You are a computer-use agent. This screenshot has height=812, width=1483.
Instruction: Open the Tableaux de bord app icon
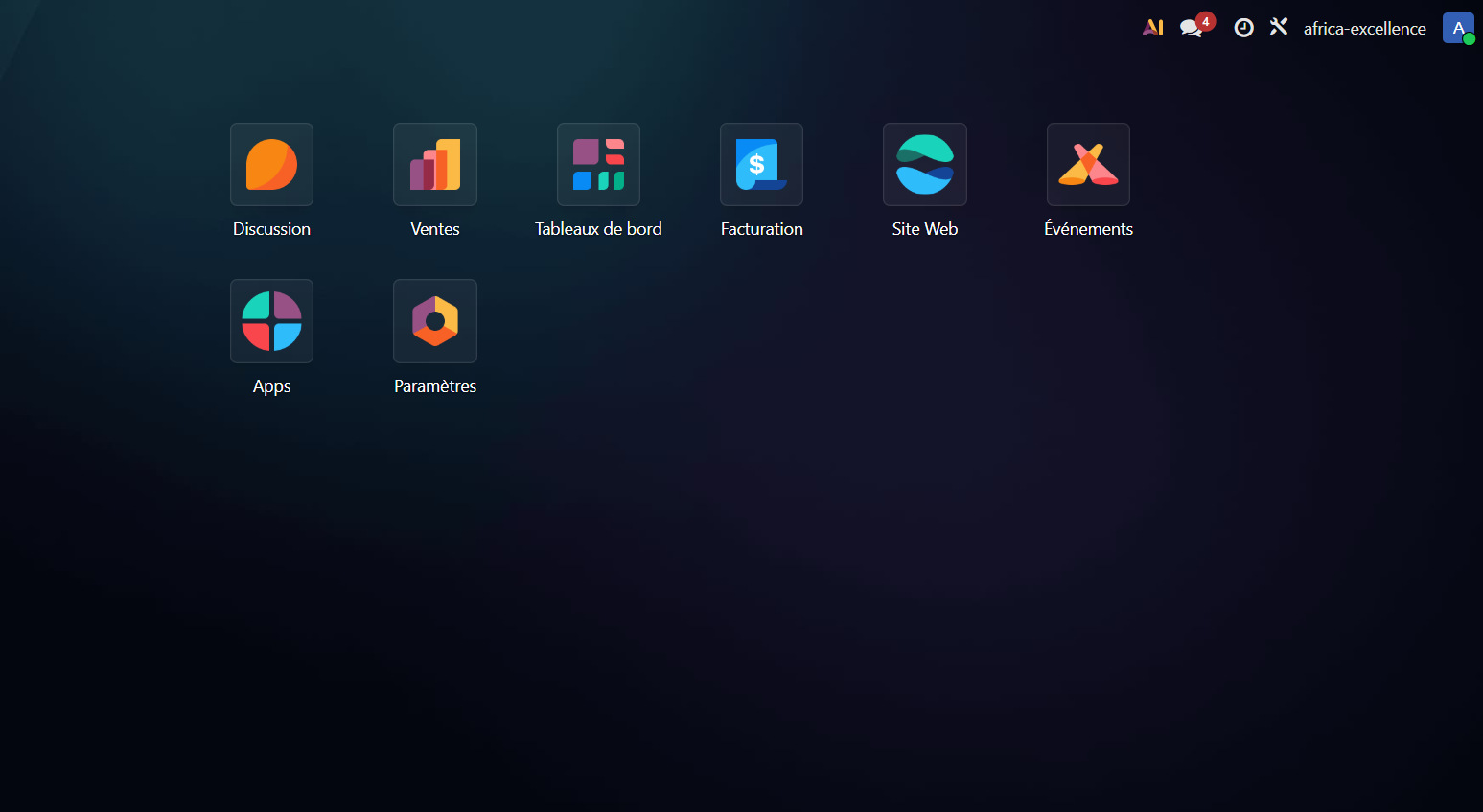pos(598,164)
